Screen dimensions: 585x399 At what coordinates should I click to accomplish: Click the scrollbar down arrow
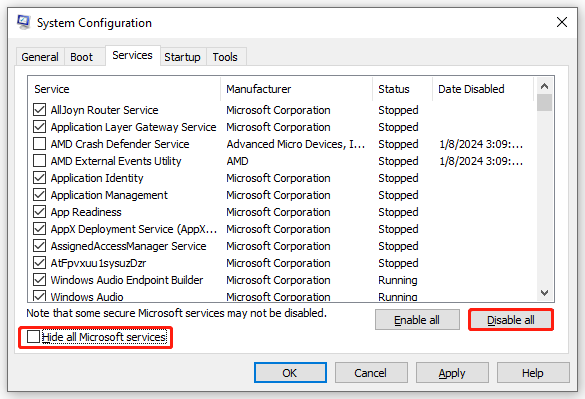point(544,293)
